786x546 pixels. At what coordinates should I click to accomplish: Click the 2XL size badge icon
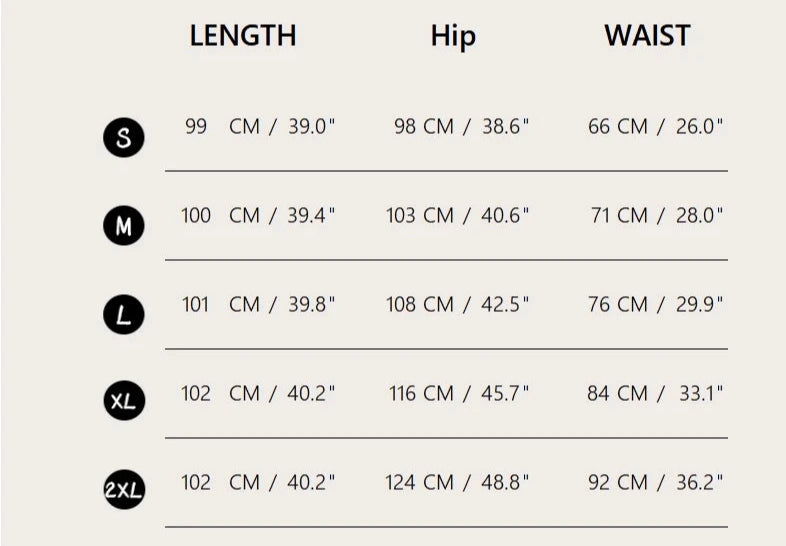[x=124, y=490]
